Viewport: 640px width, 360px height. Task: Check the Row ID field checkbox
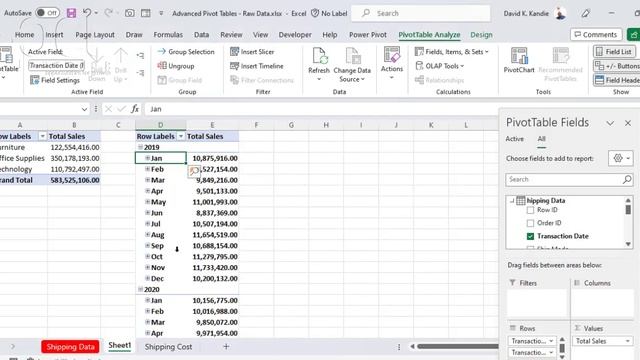coord(530,210)
